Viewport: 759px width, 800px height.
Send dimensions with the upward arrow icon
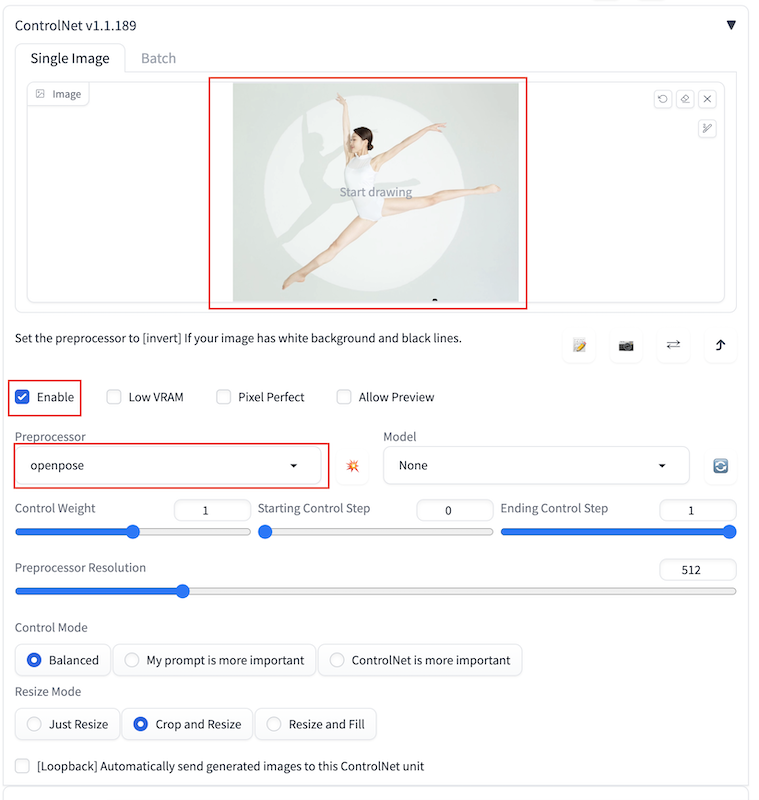click(720, 345)
